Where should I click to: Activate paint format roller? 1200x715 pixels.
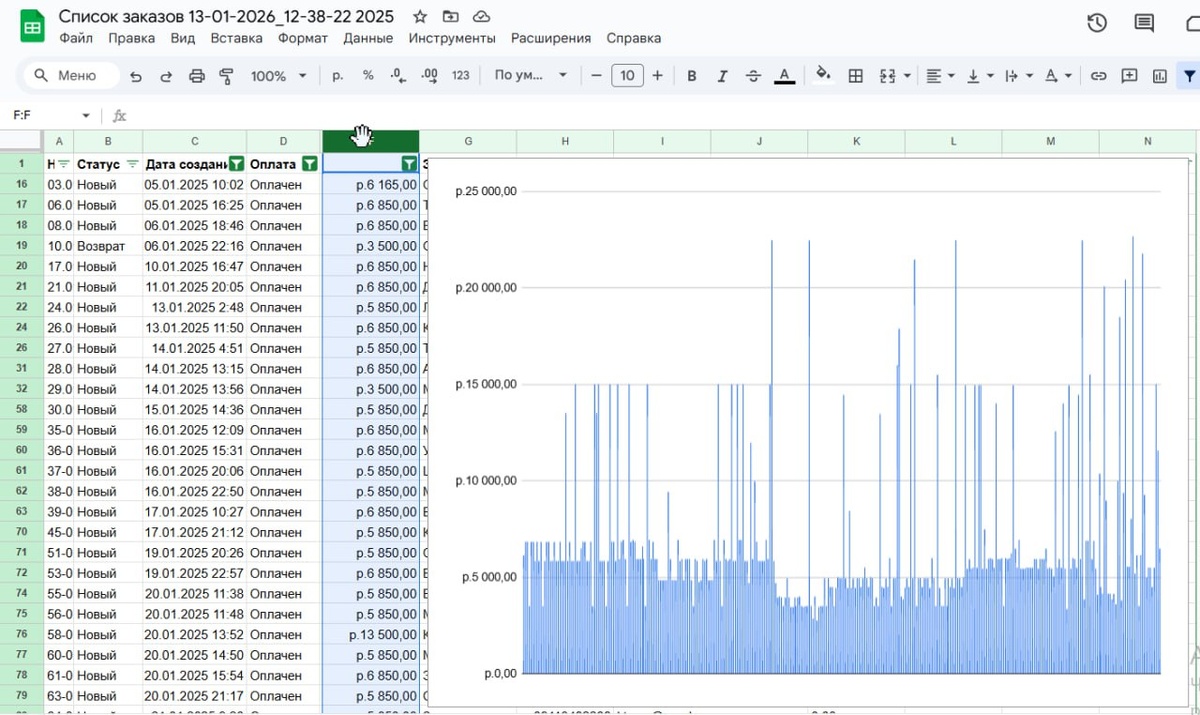[x=226, y=76]
